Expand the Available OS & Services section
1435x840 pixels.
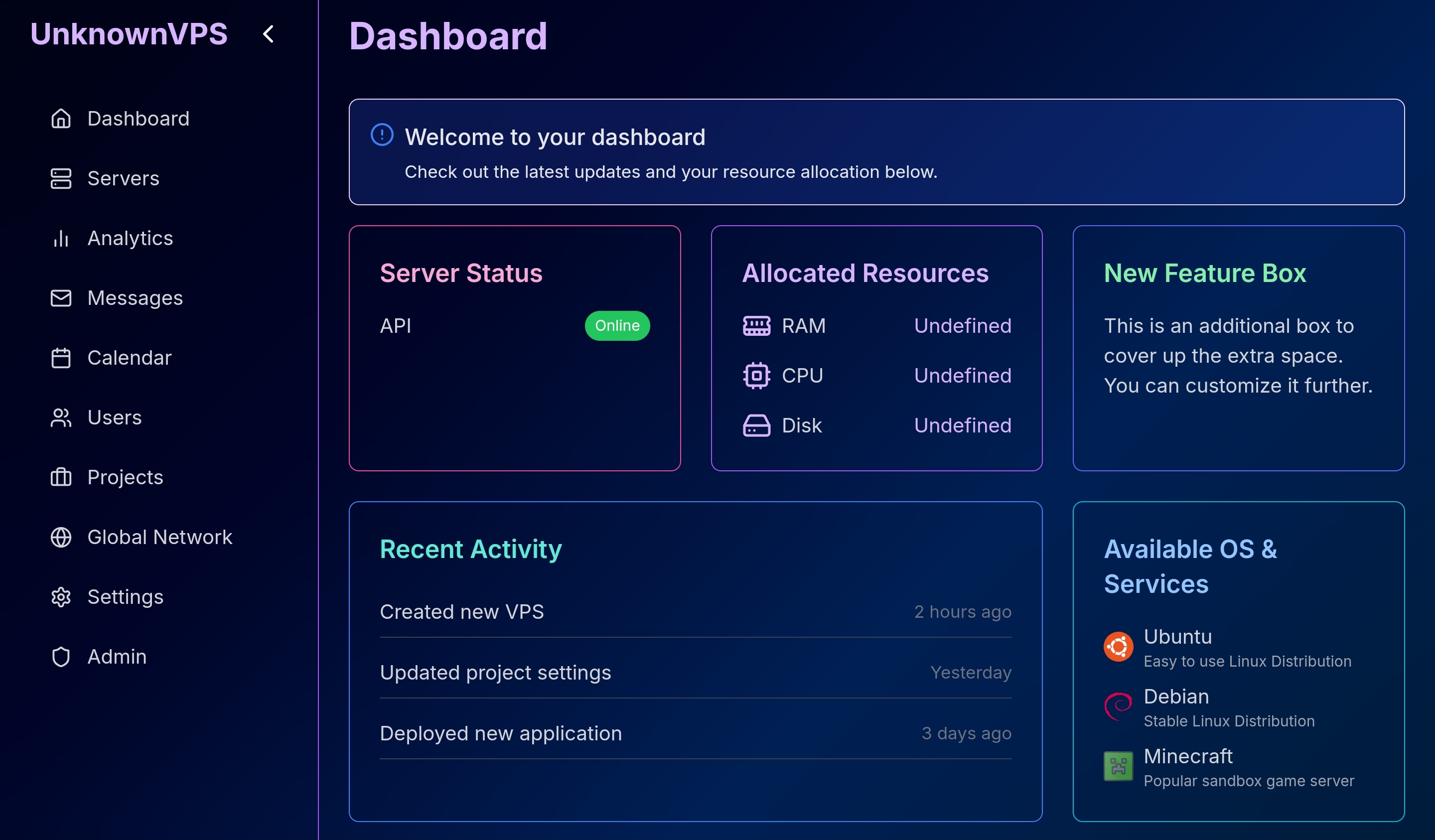click(1189, 566)
